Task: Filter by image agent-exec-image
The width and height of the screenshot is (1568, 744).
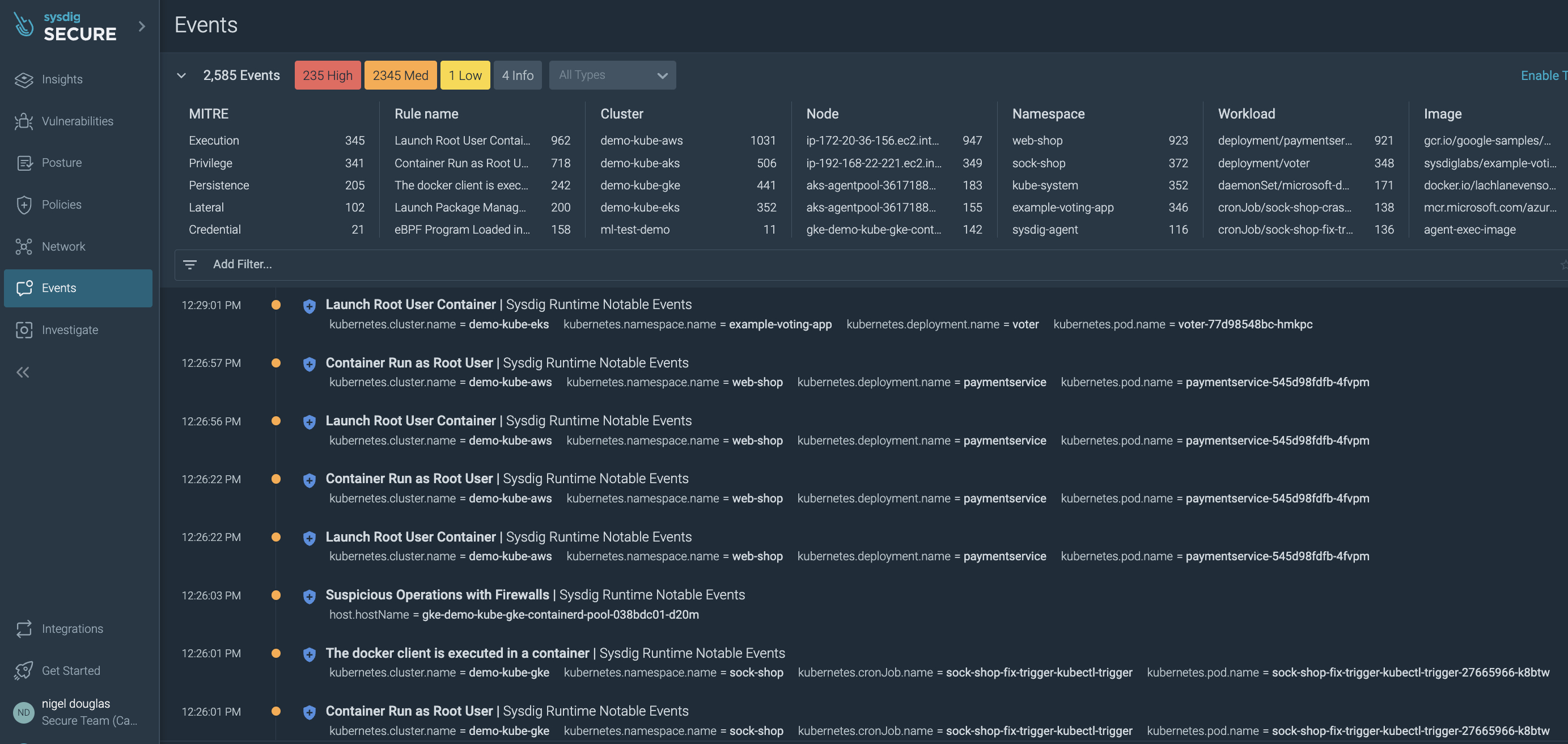Action: [x=1469, y=230]
